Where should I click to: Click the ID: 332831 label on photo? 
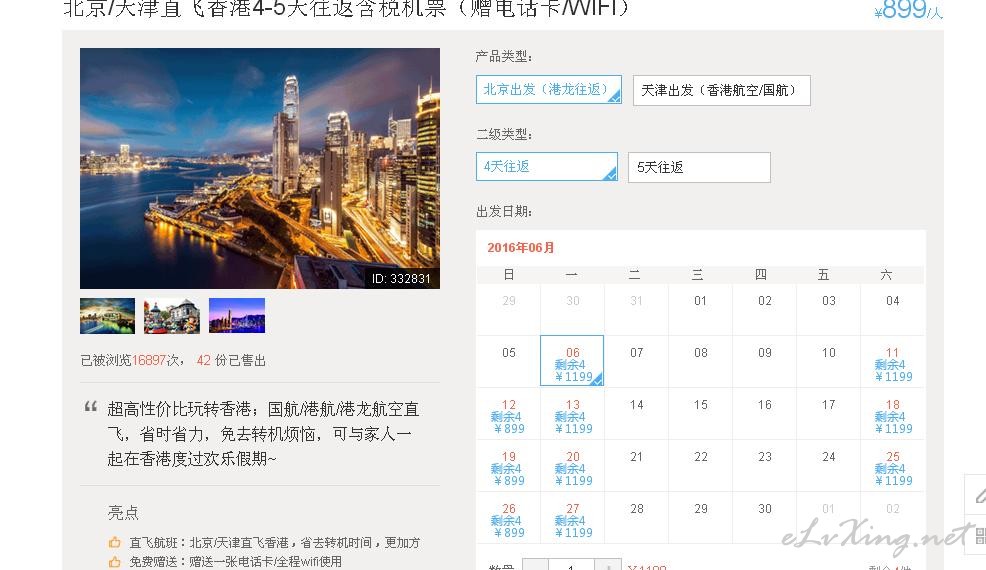(401, 279)
